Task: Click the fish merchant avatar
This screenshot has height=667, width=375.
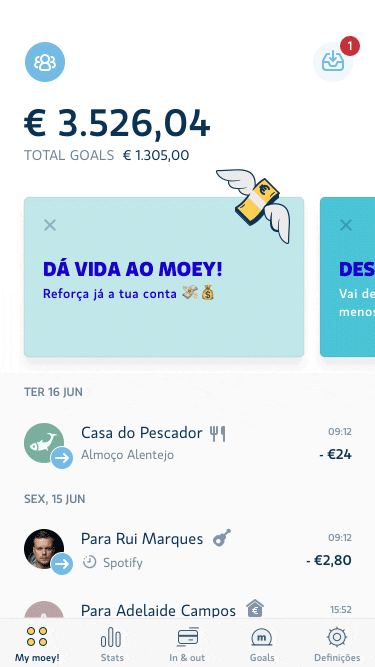Action: click(44, 443)
